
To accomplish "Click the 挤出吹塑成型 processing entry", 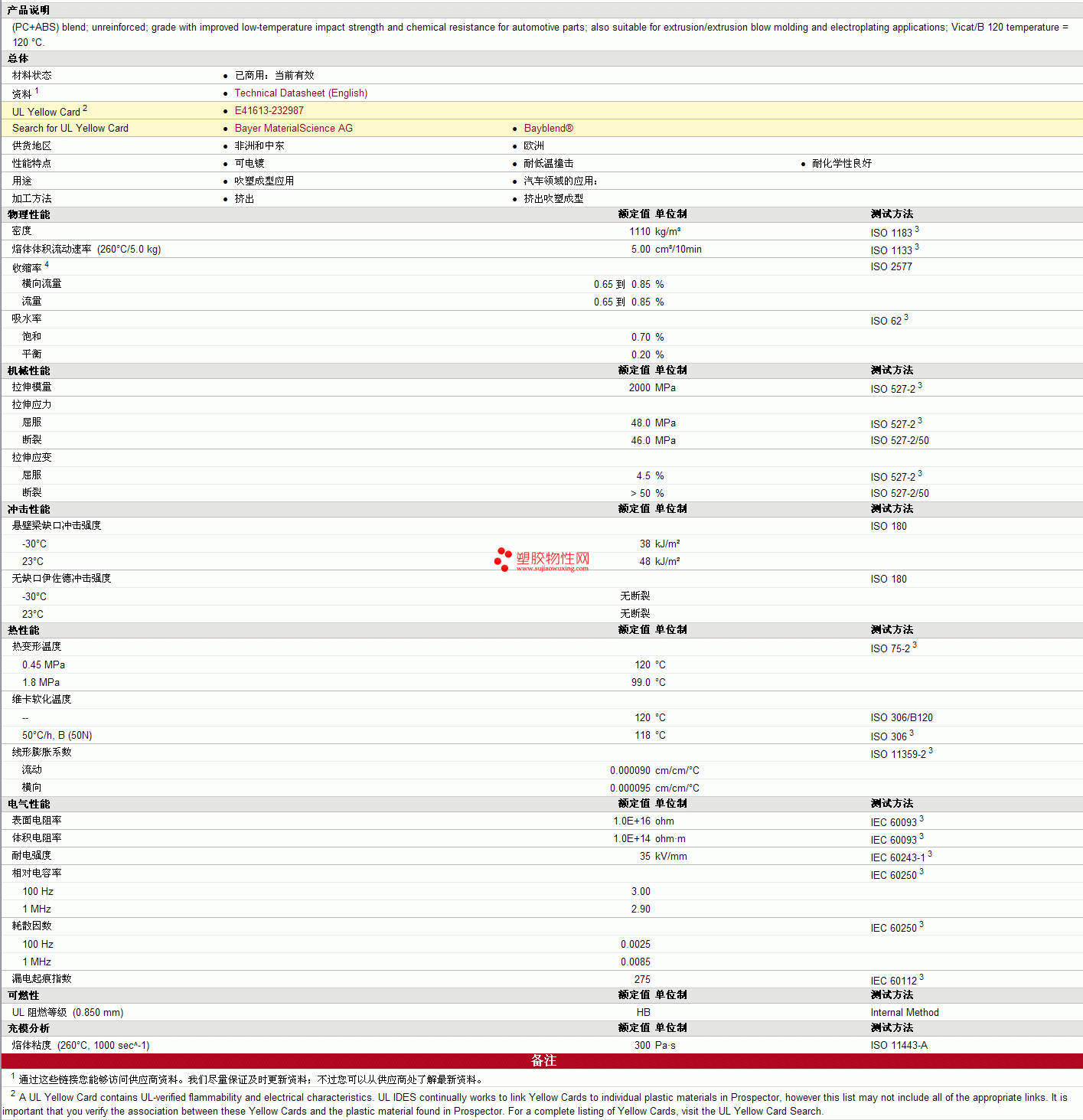I will tap(553, 198).
